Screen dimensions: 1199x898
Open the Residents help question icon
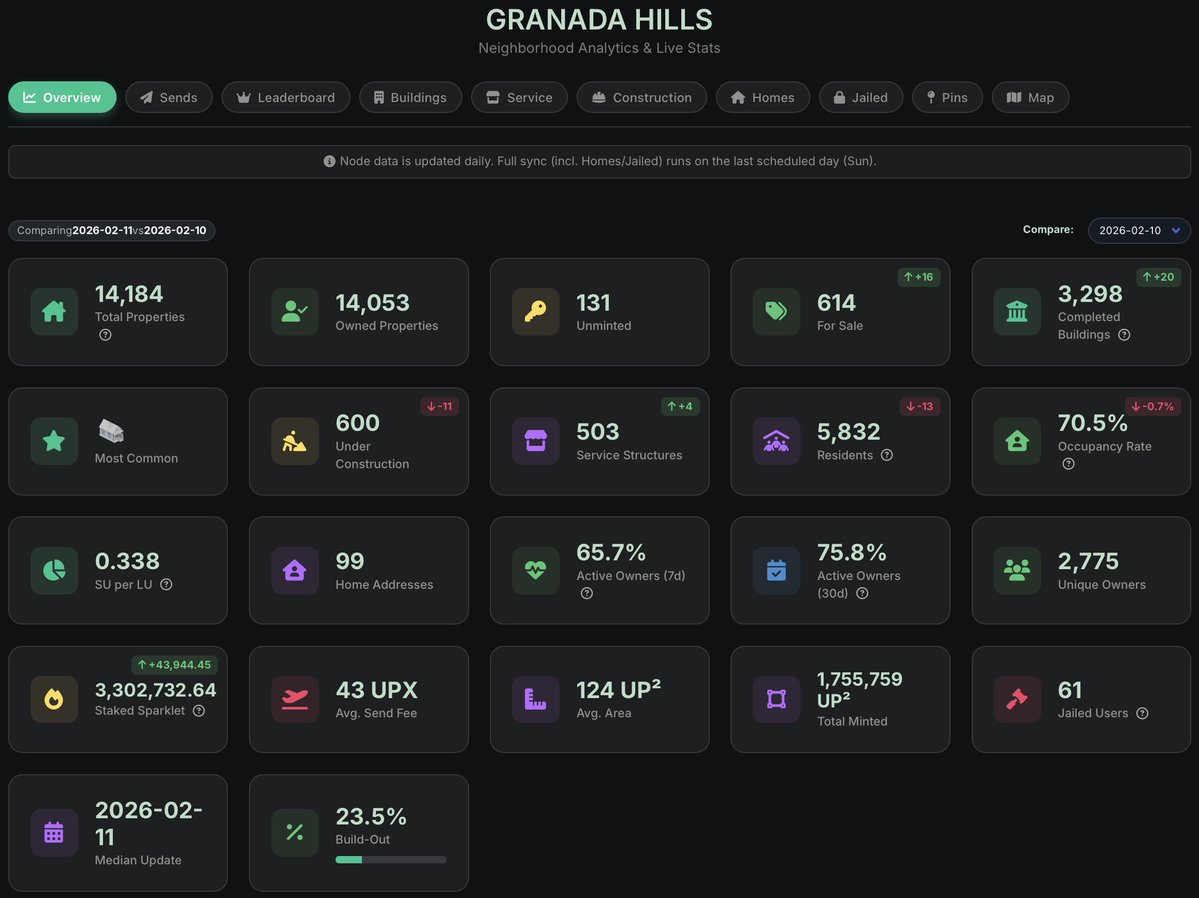tap(887, 455)
